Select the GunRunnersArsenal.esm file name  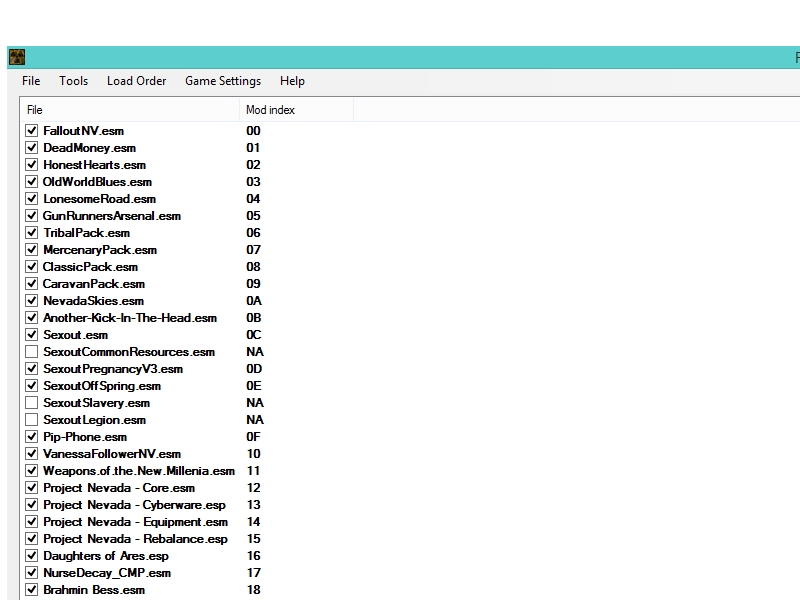tap(112, 216)
